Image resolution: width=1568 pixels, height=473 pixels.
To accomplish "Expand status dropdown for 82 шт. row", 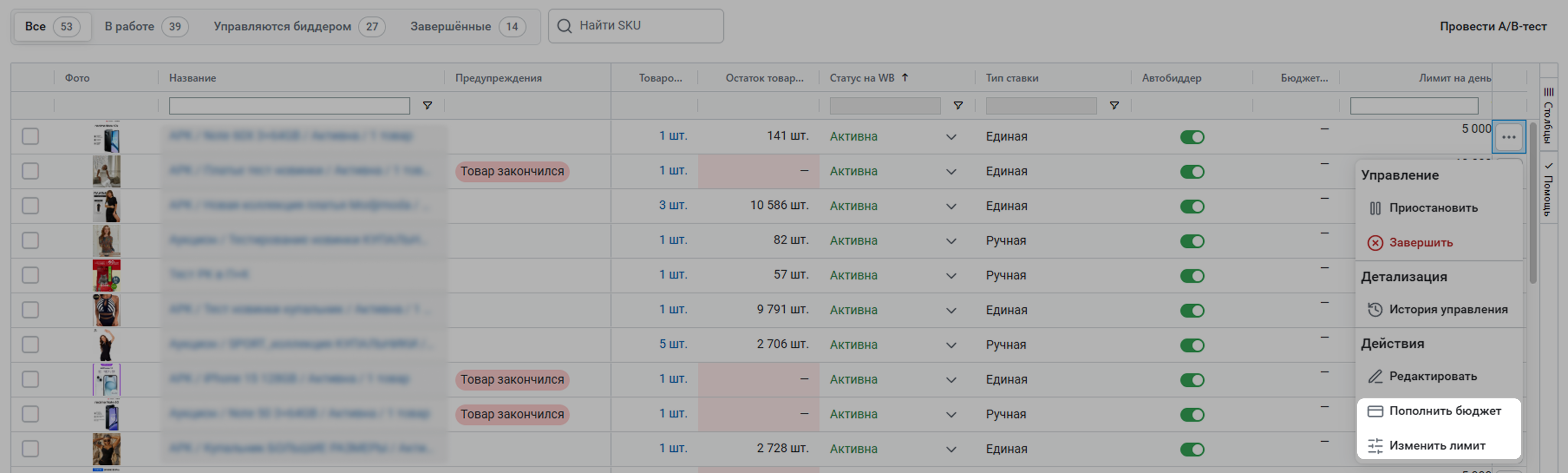I will (951, 241).
